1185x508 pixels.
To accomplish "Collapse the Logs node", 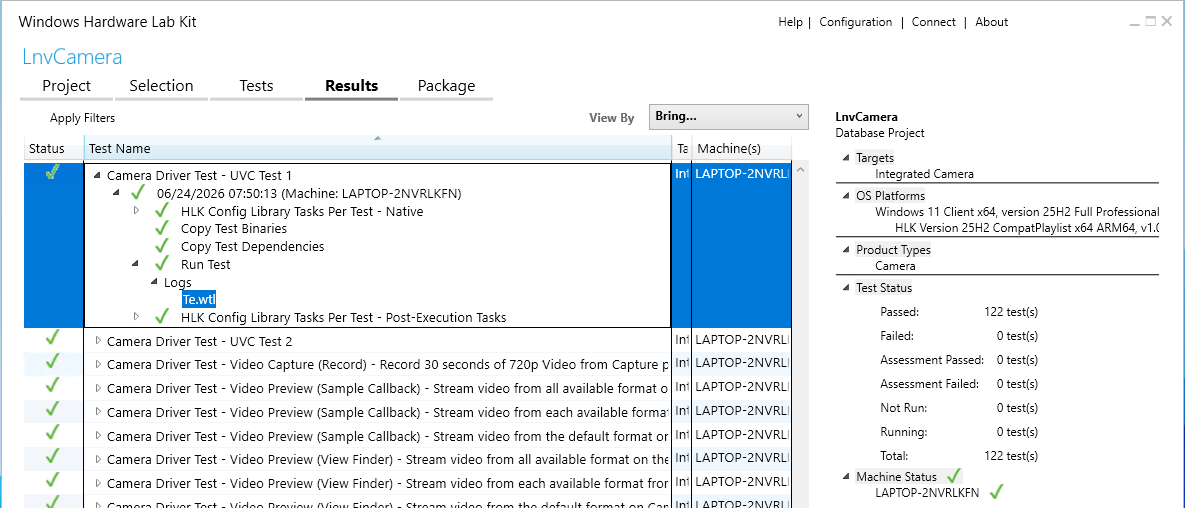I will pos(155,283).
